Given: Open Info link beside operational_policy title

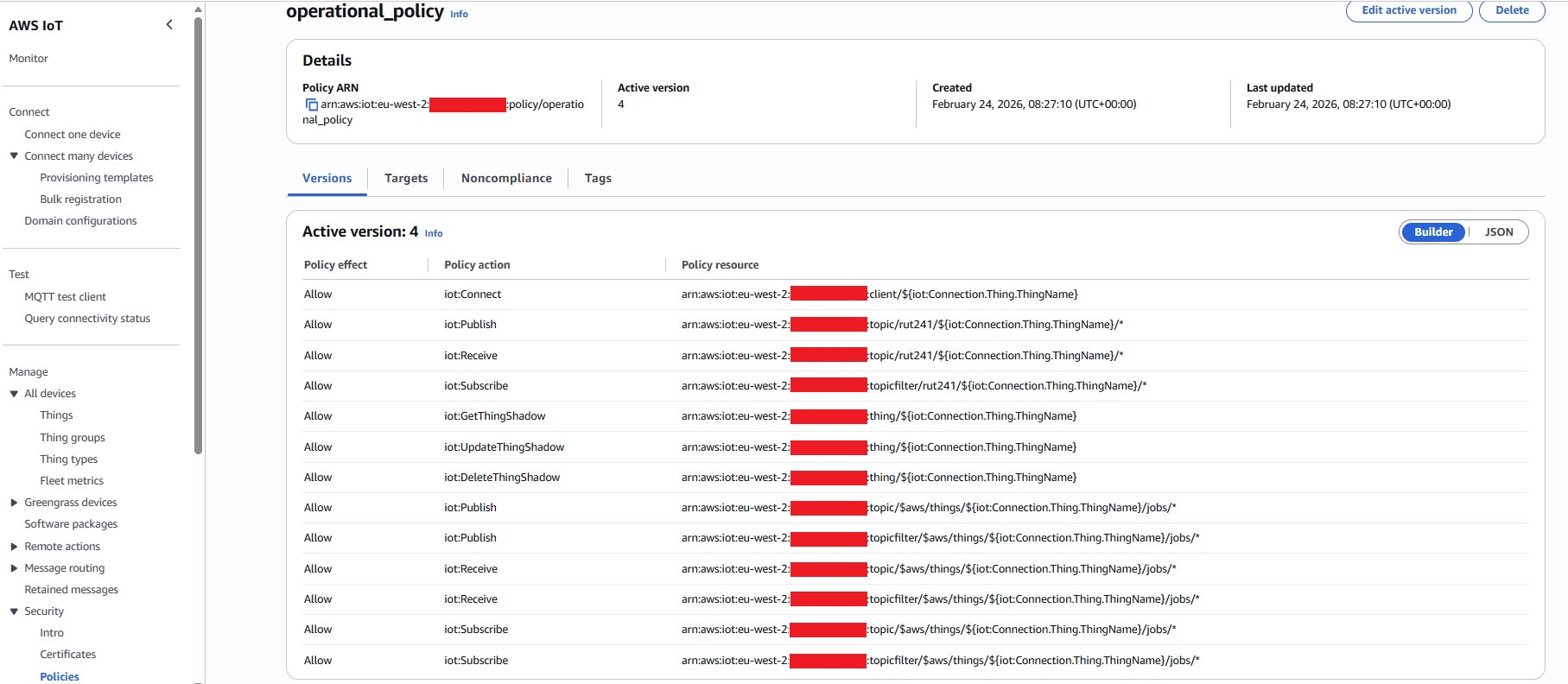Looking at the screenshot, I should tap(459, 14).
